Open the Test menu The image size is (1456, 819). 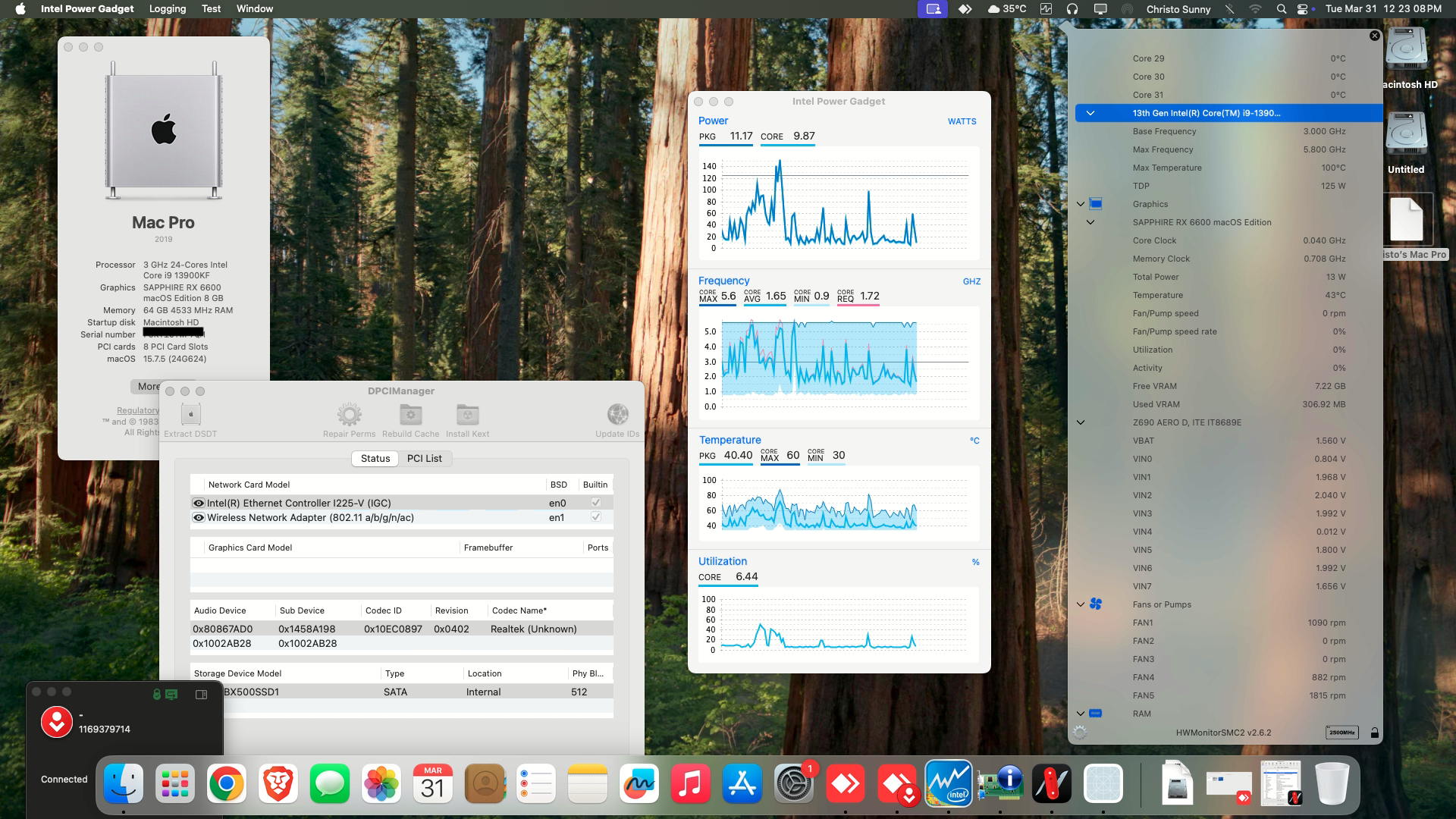point(211,9)
